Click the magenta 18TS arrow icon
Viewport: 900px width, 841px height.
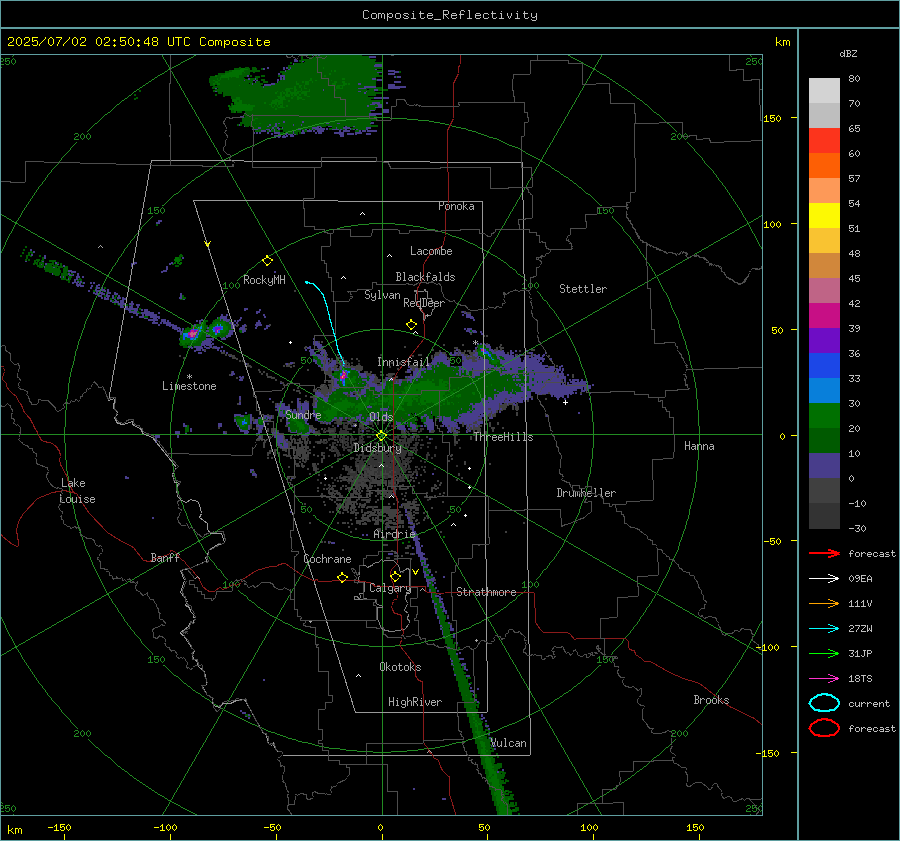[824, 679]
